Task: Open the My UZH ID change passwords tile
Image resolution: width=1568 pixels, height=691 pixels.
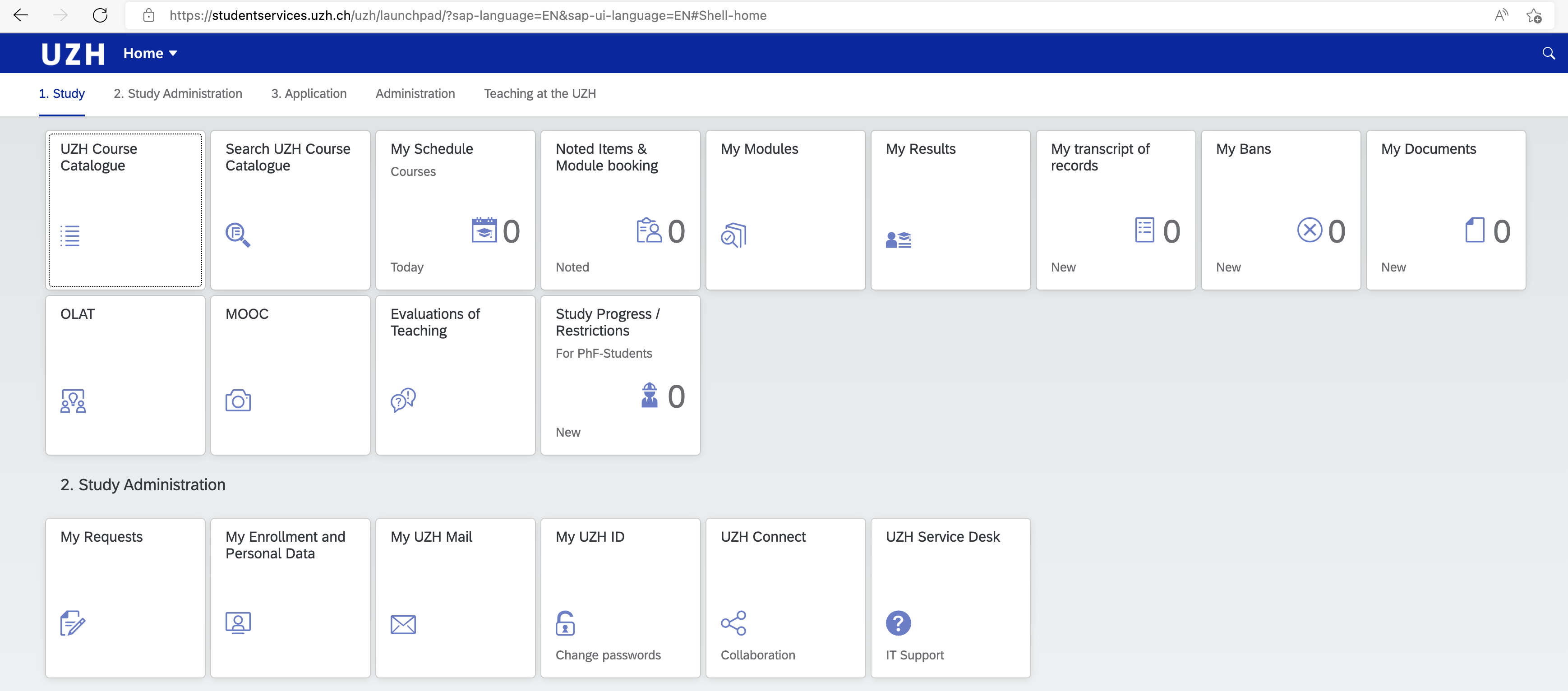Action: 620,598
